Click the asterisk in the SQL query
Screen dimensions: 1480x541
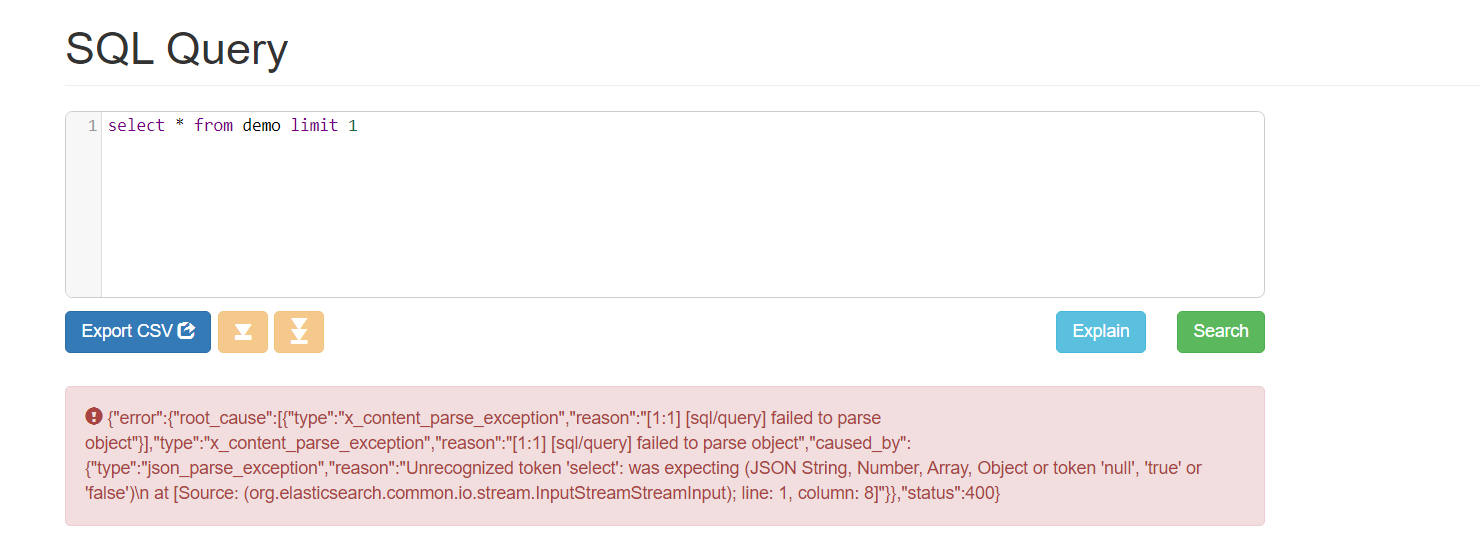pyautogui.click(x=179, y=126)
